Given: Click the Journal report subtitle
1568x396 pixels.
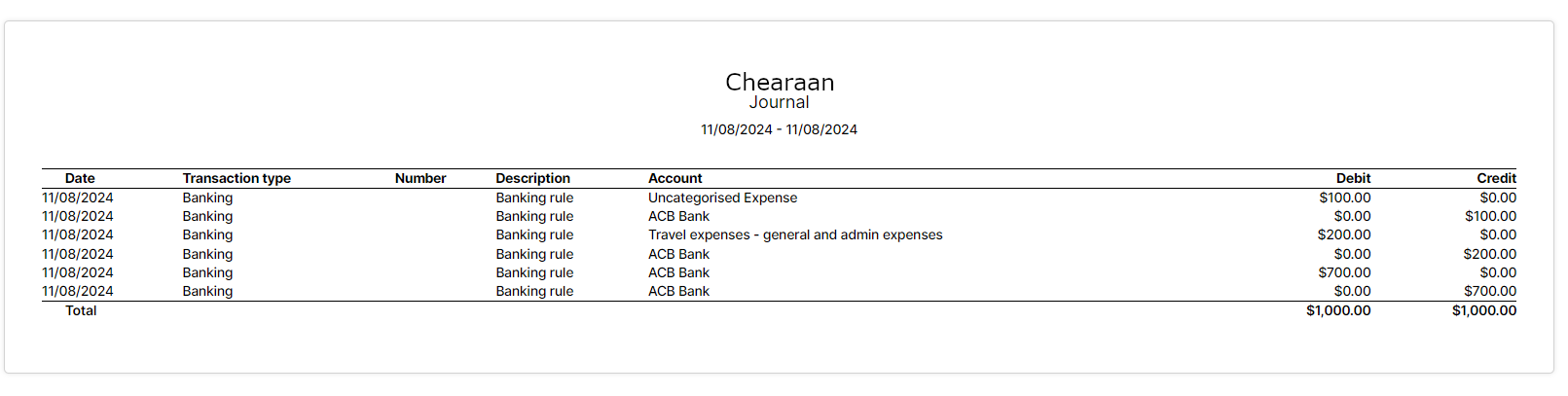Looking at the screenshot, I should click(779, 103).
